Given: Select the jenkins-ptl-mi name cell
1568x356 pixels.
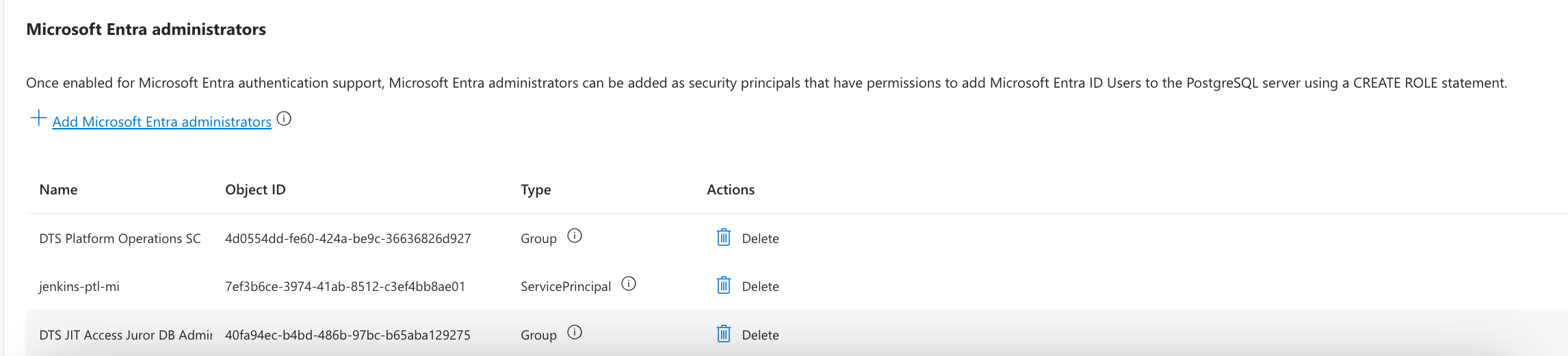Looking at the screenshot, I should (x=79, y=287).
